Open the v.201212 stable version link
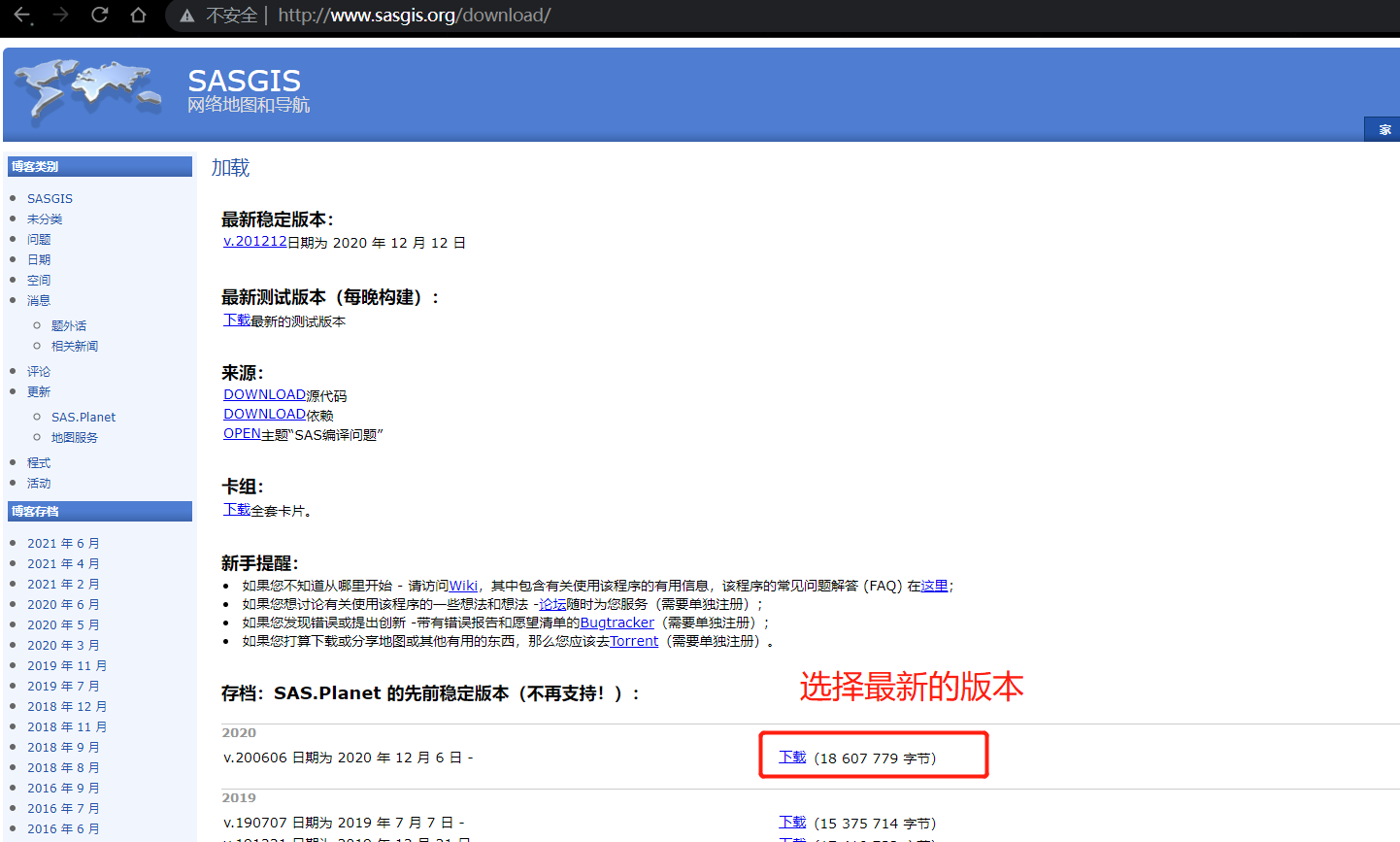The height and width of the screenshot is (842, 1400). pyautogui.click(x=254, y=241)
